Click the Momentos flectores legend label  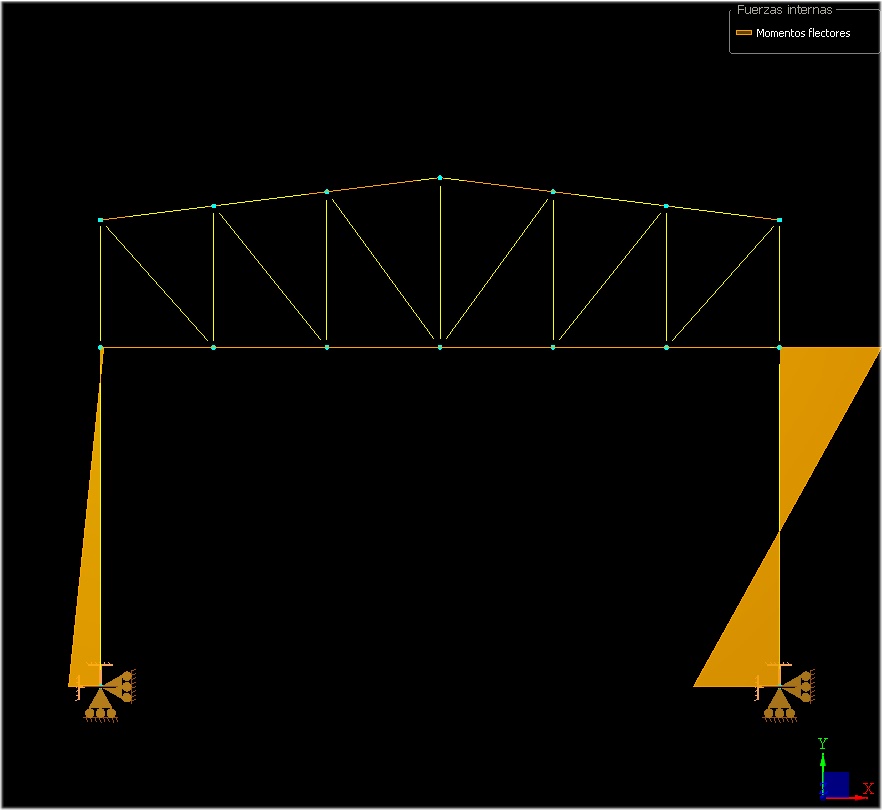point(803,33)
